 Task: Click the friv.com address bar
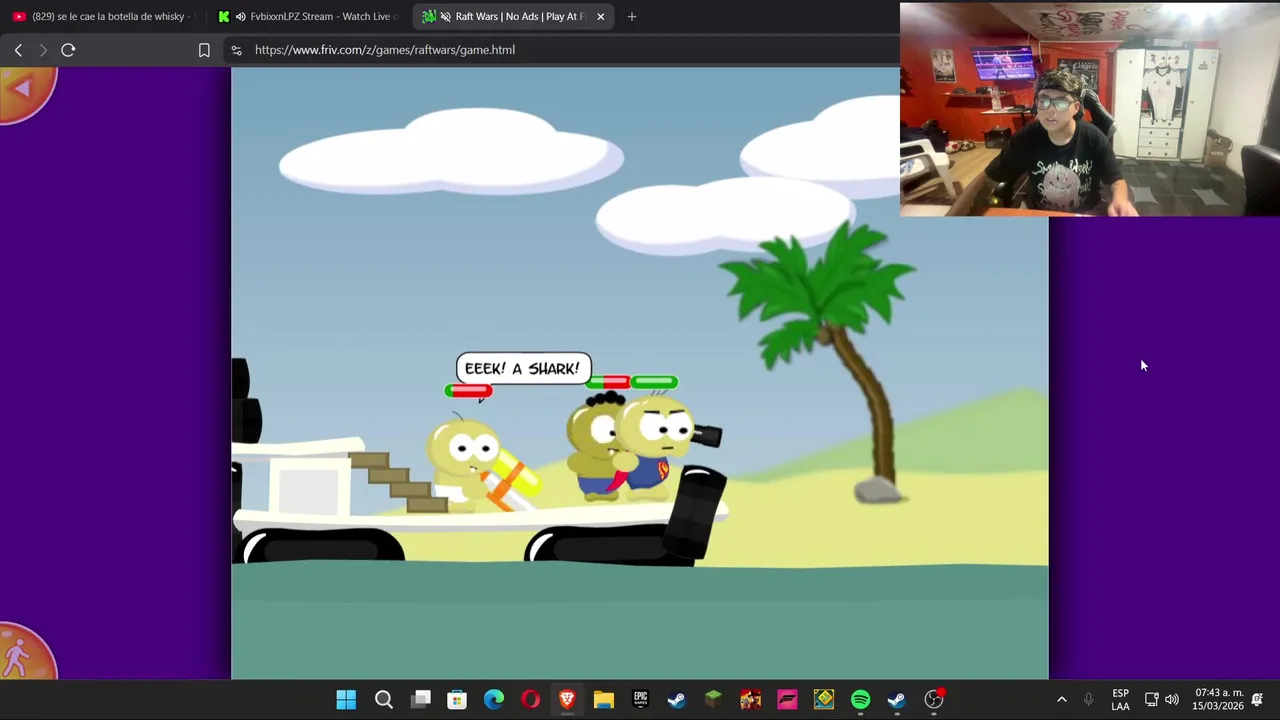tap(560, 50)
